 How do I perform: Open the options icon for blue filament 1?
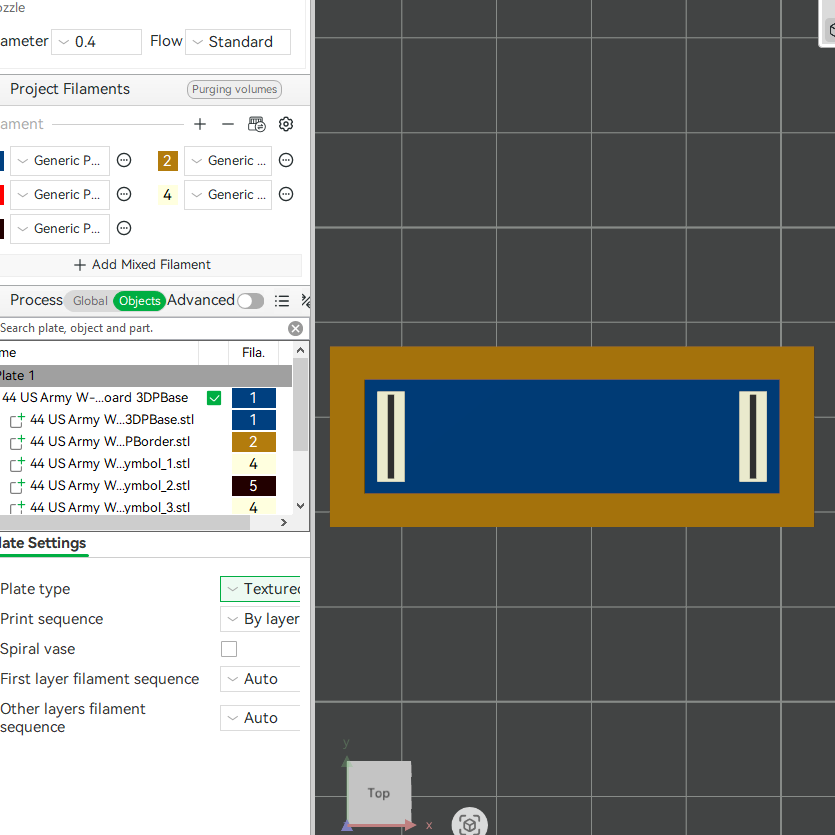[x=124, y=160]
